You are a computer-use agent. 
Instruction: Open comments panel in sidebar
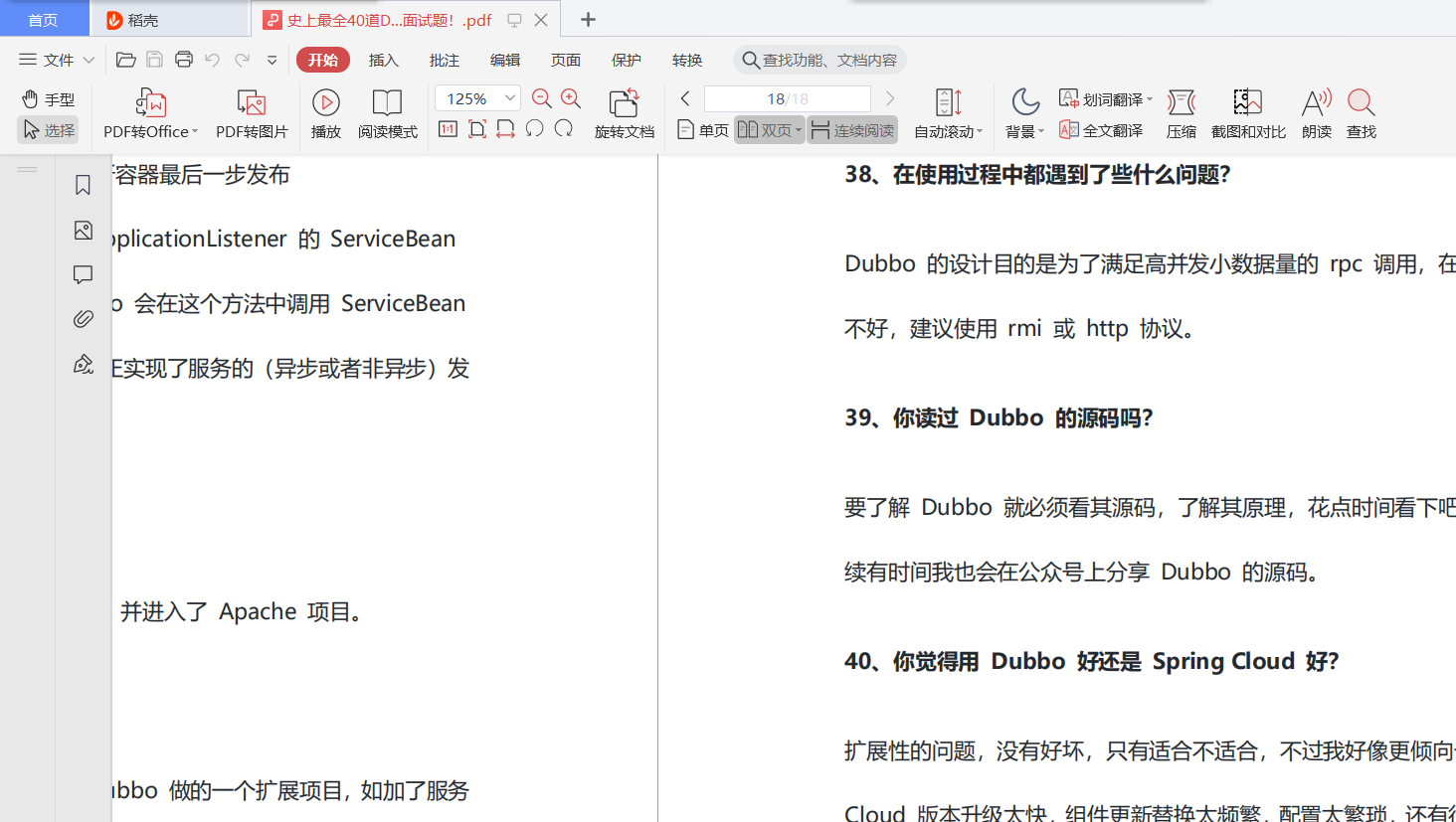84,274
